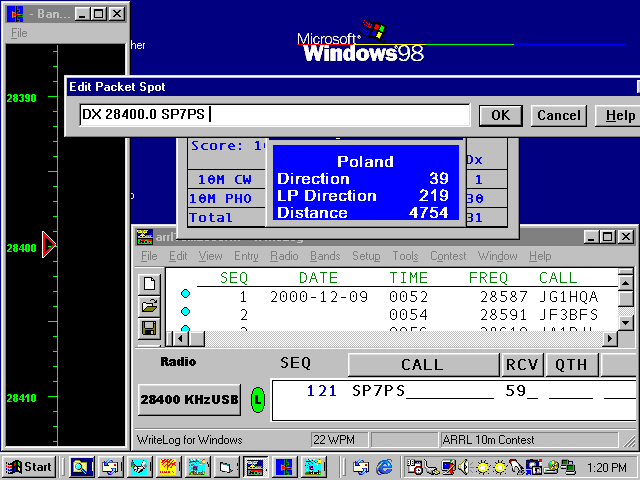Screen dimensions: 640x480
Task: Click the WriteLog taskbar button
Action: click(255, 467)
